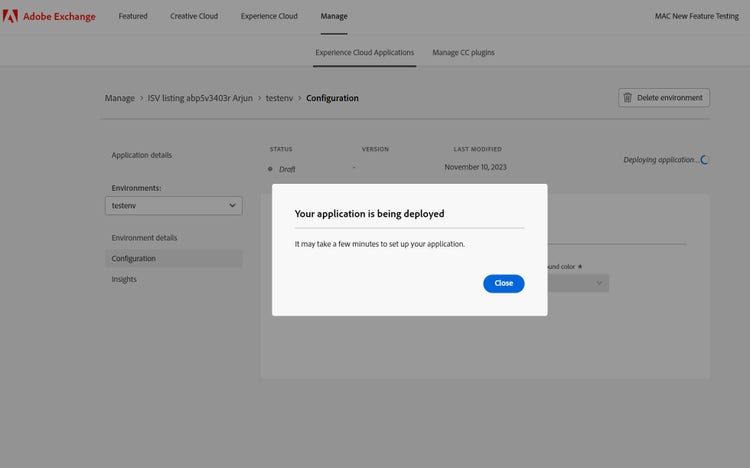Click the deploying application spinner icon
The height and width of the screenshot is (468, 750).
pos(705,159)
